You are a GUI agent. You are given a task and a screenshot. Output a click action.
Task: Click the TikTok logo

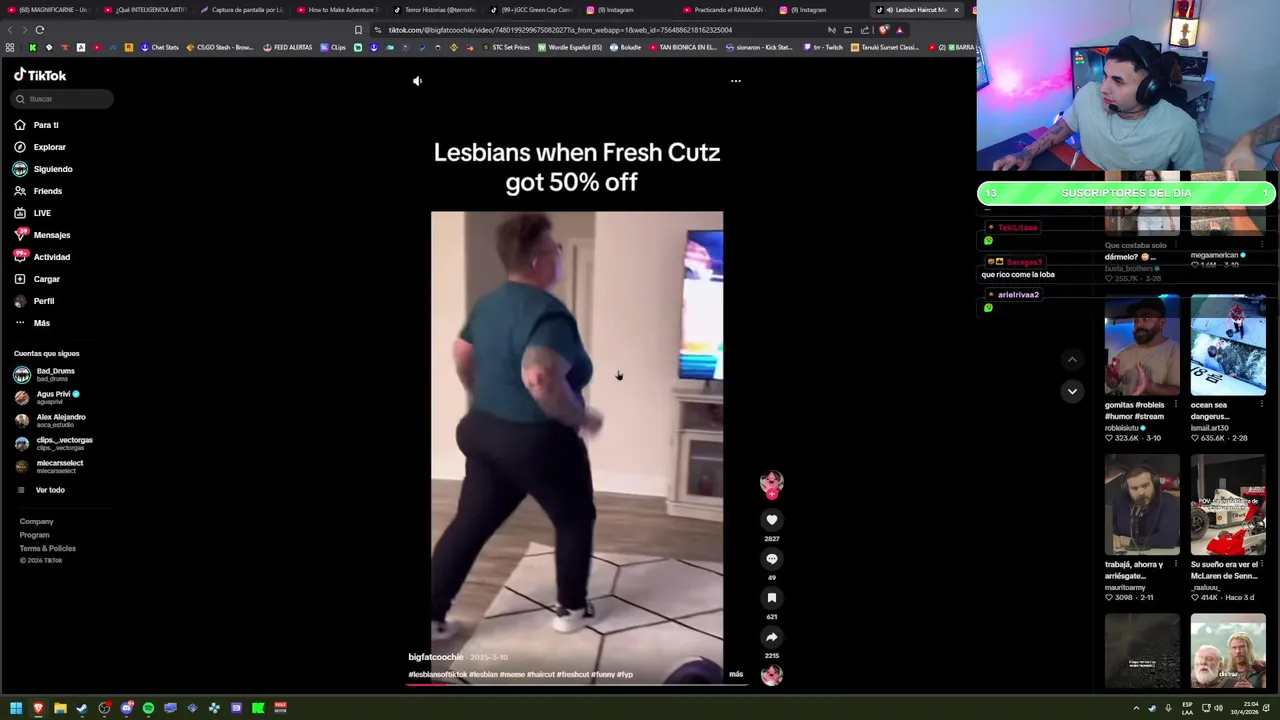tap(40, 75)
